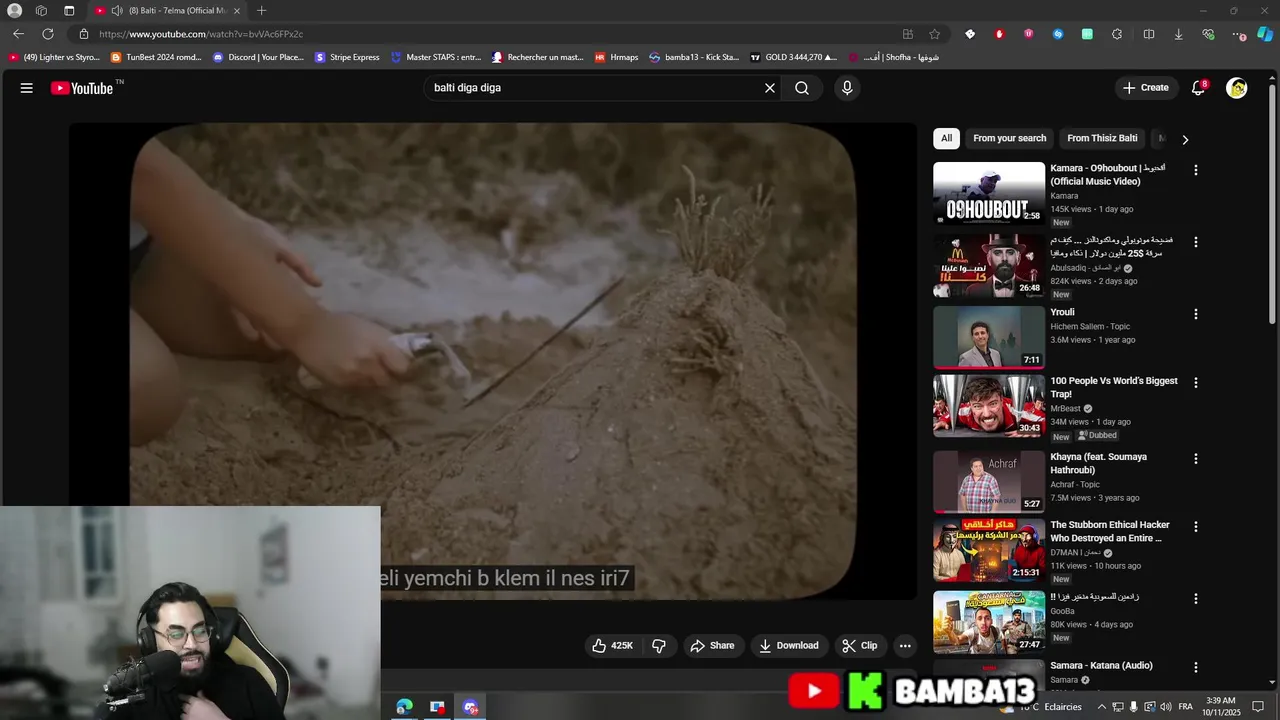Open the red hand adblock extension
Screen dimensions: 1280x720
pyautogui.click(x=999, y=34)
